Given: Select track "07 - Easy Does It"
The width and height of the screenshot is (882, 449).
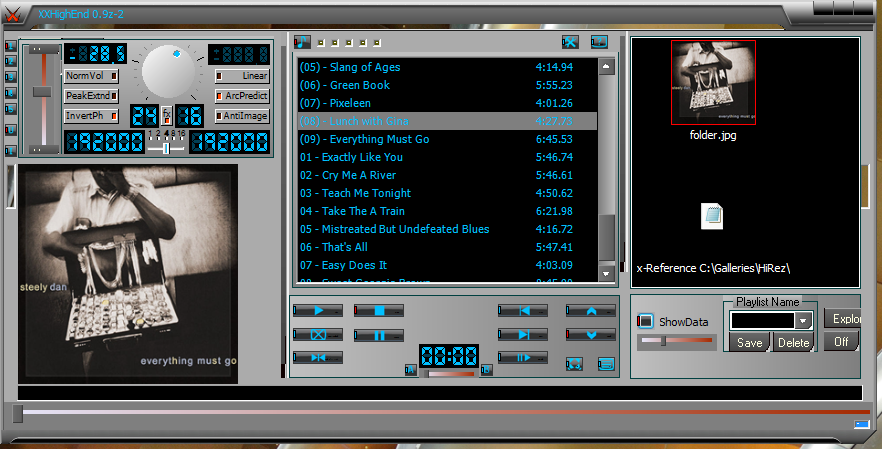Looking at the screenshot, I should point(447,265).
